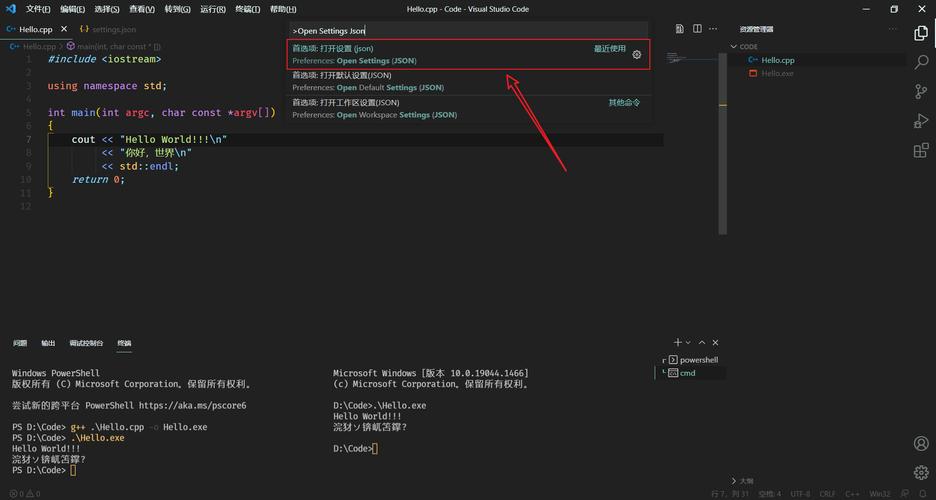Screen dimensions: 936x500
Task: Select the powershell terminal instance
Action: [692, 360]
